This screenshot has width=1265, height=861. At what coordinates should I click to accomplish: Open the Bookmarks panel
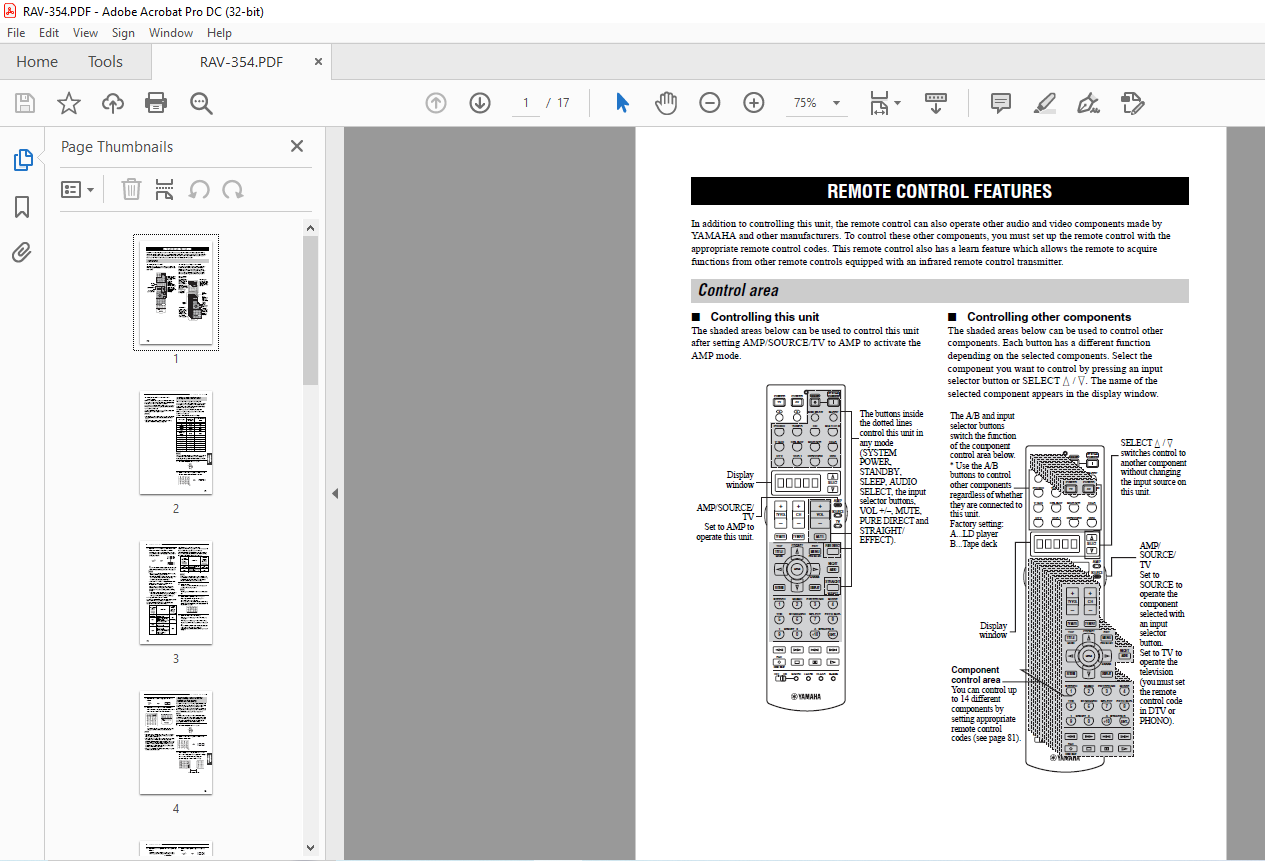point(22,207)
